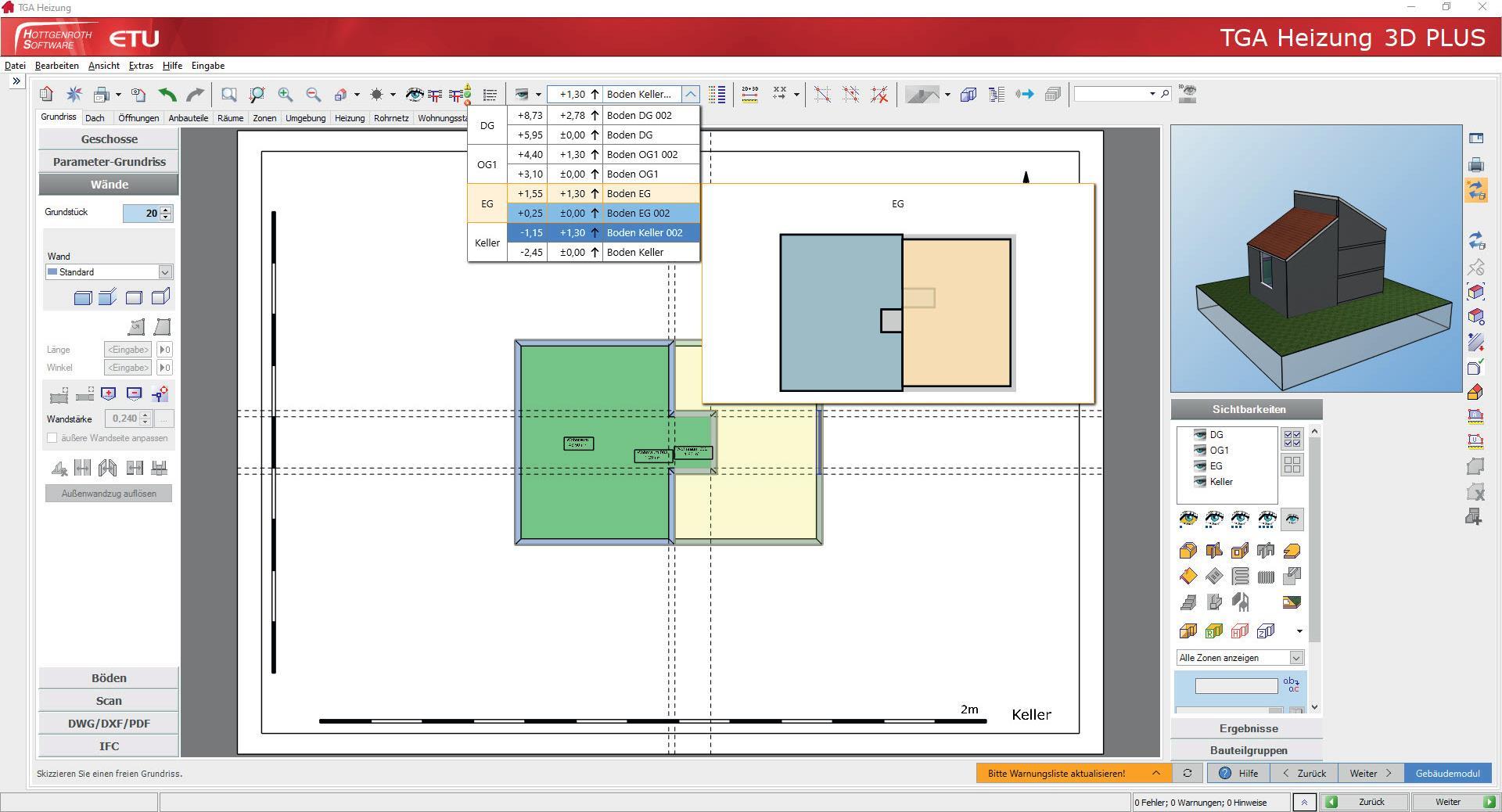Image resolution: width=1502 pixels, height=812 pixels.
Task: Collapse the floor level selector dropdown arrow
Action: point(691,94)
